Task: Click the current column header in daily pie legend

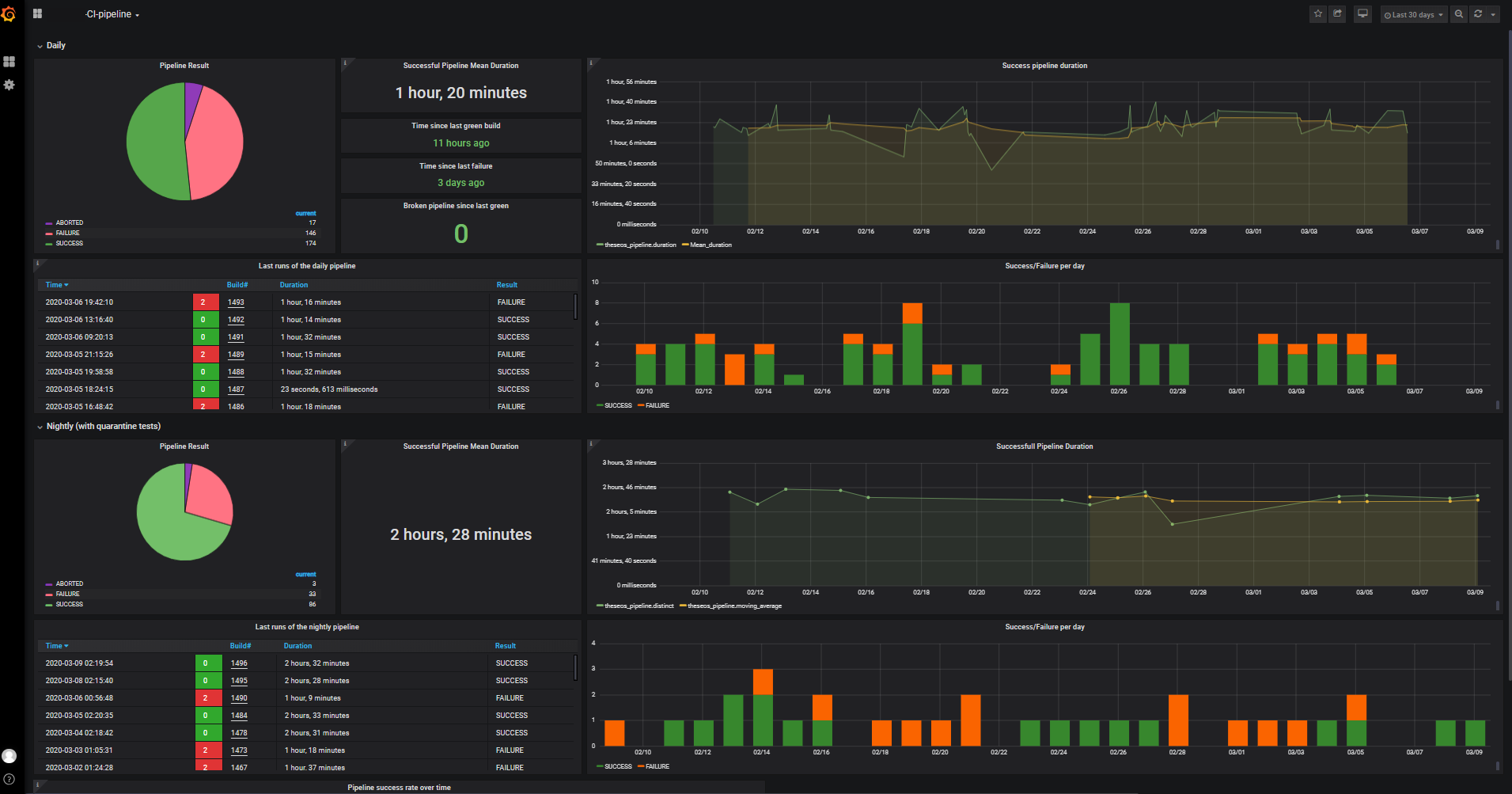Action: click(x=305, y=214)
